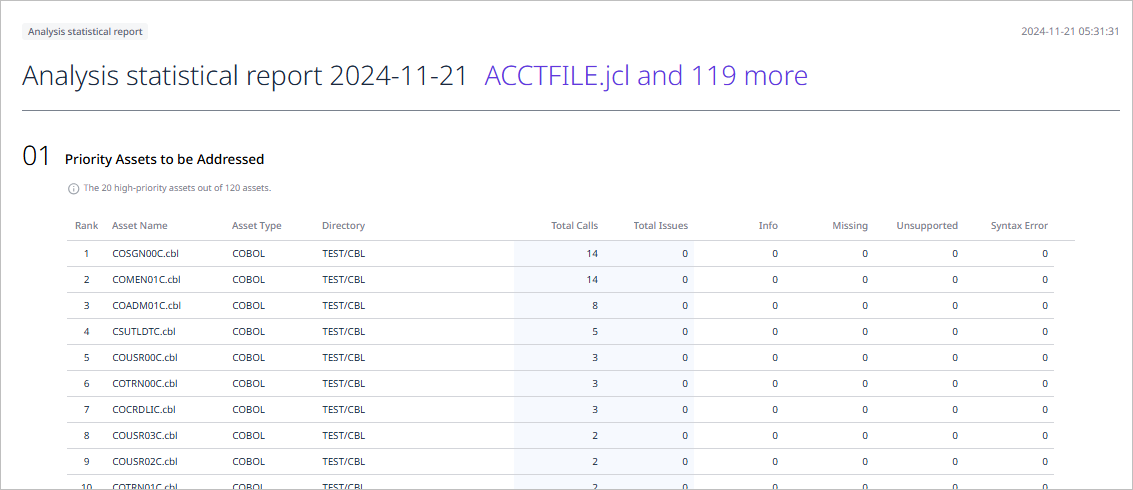
Task: Click the Syntax Error column header
Action: coord(1019,226)
